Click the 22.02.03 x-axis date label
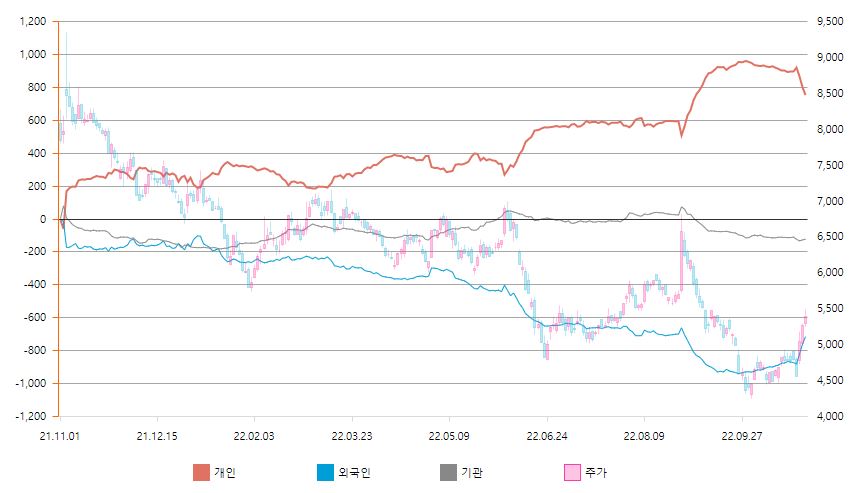Screen dimensions: 859x493 (x=253, y=436)
